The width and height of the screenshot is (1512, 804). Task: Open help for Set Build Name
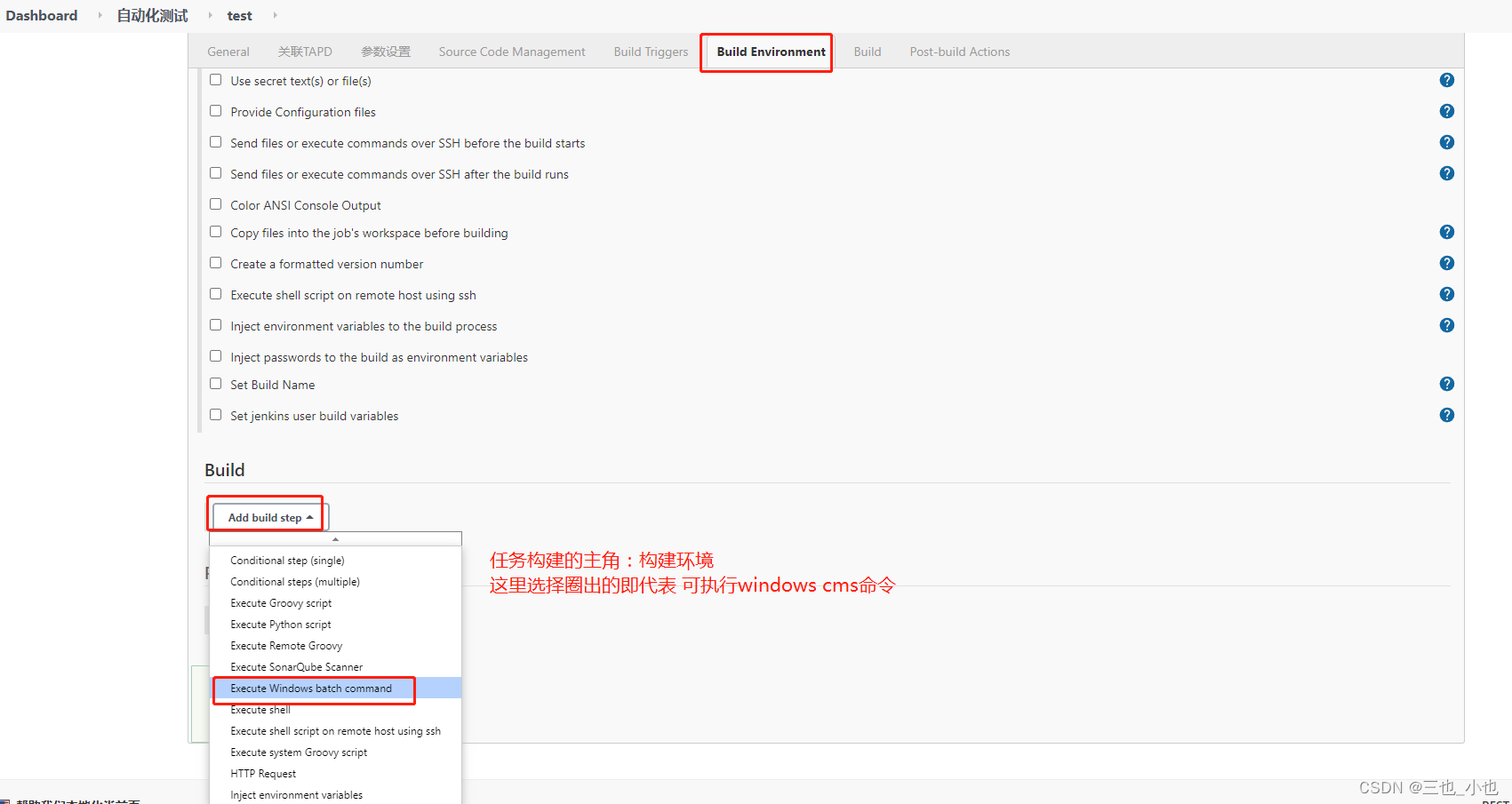click(1447, 384)
